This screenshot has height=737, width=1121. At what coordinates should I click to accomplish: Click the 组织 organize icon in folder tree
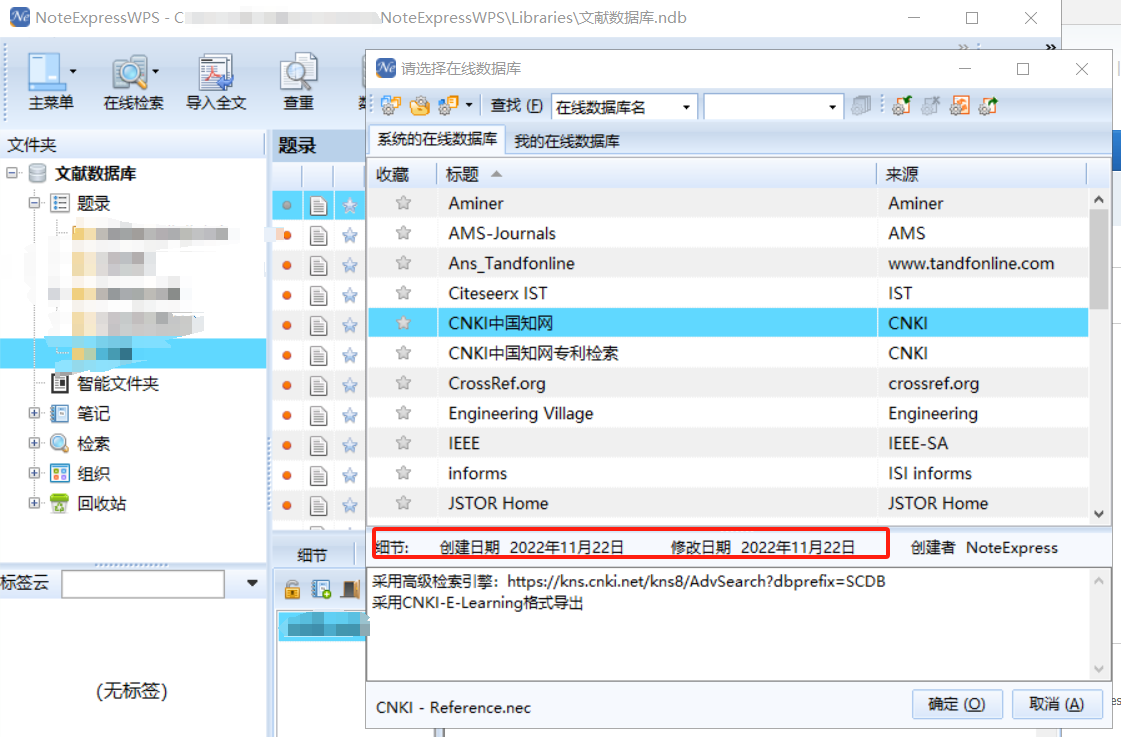coord(60,473)
